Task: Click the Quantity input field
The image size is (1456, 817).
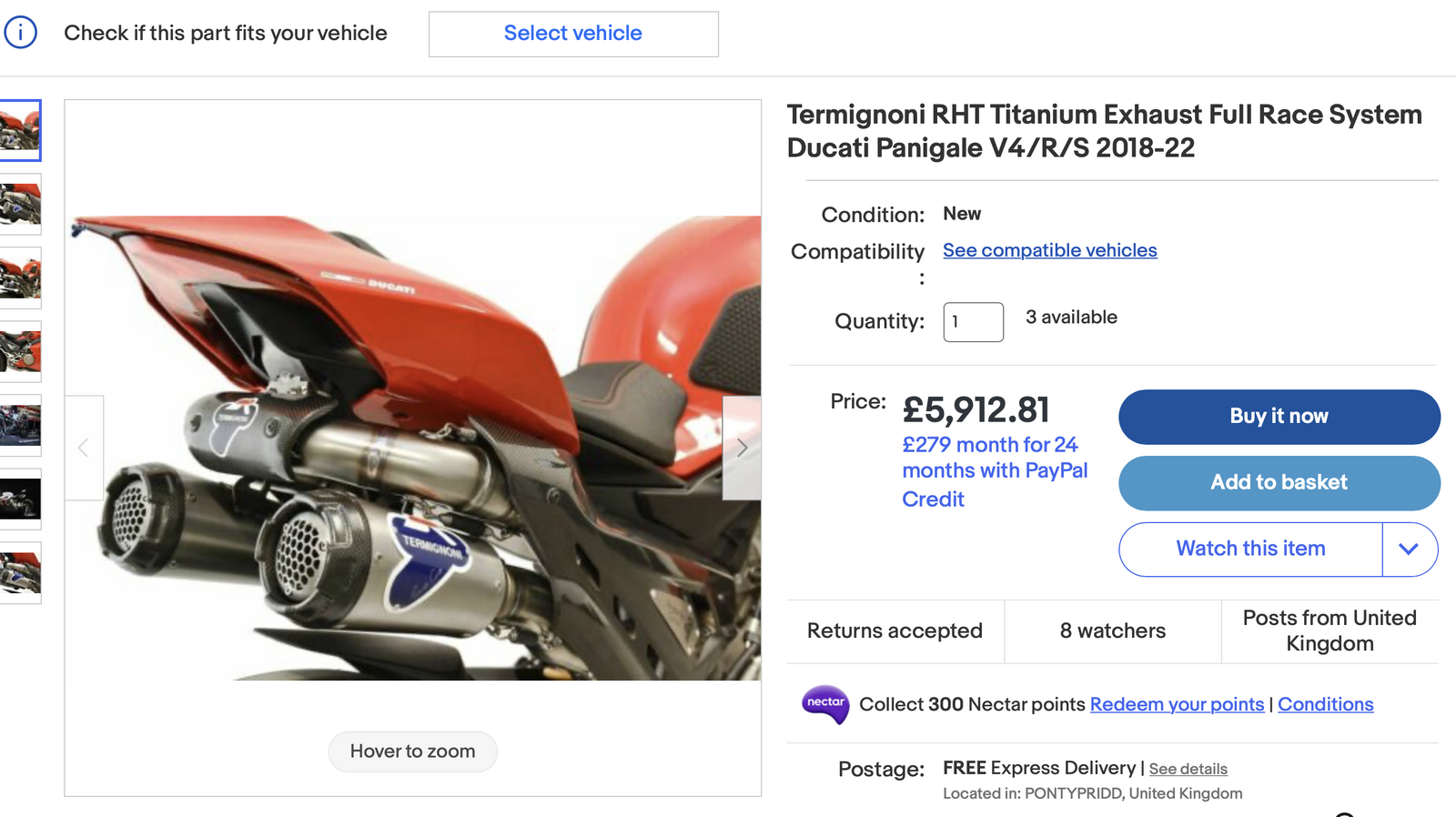Action: point(973,322)
